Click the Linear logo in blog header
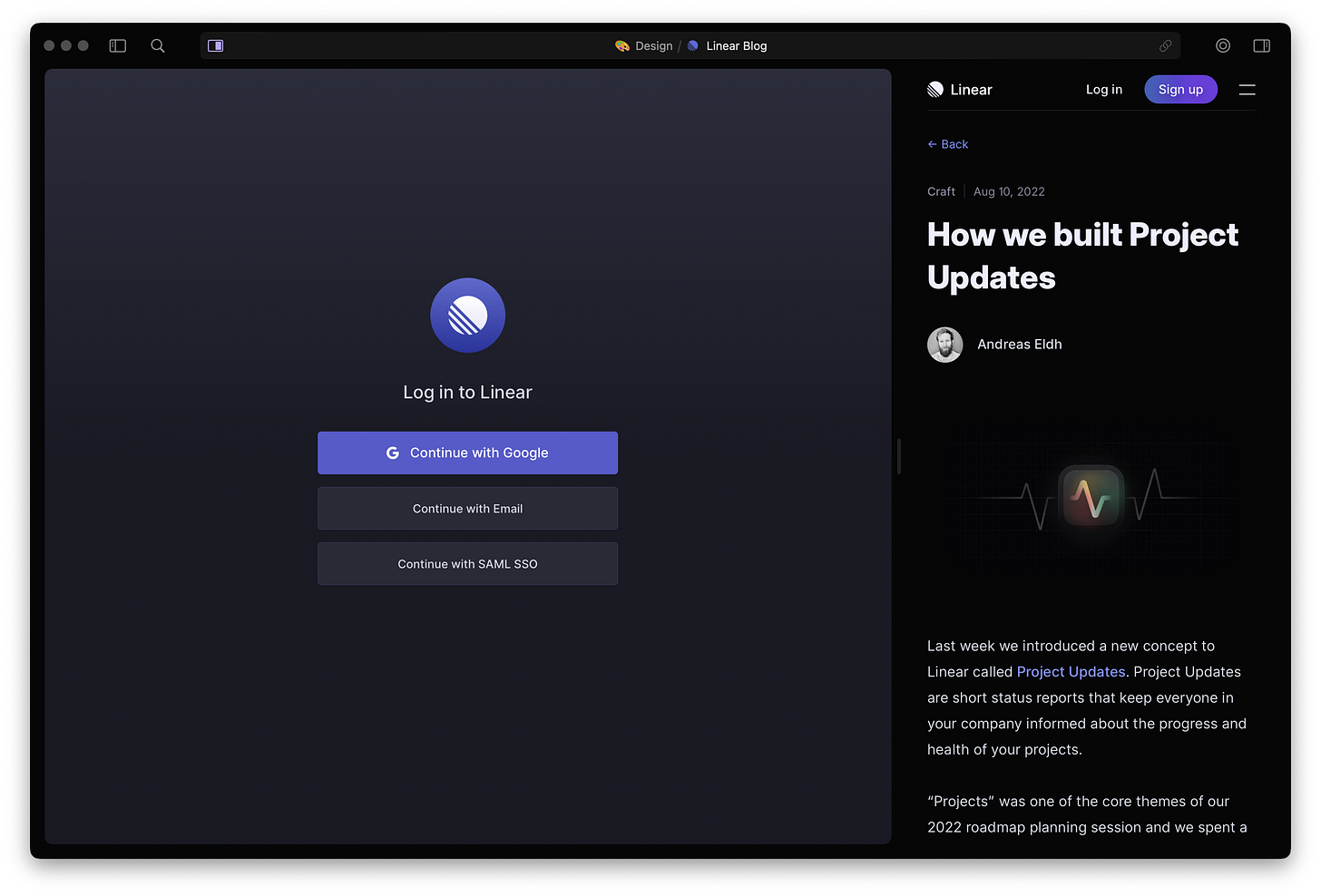This screenshot has height=896, width=1321. click(x=960, y=90)
